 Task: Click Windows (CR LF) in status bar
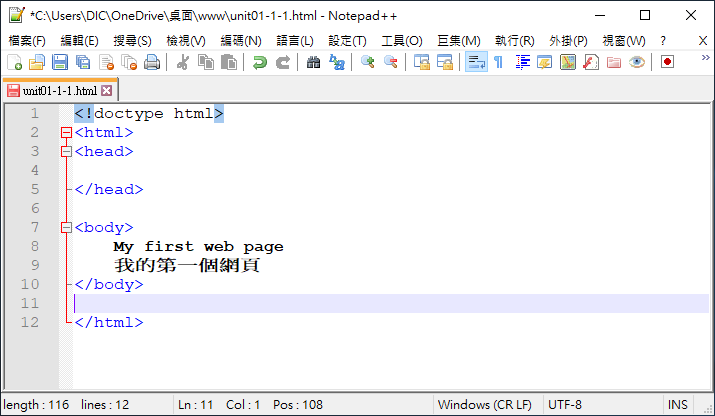(x=484, y=404)
